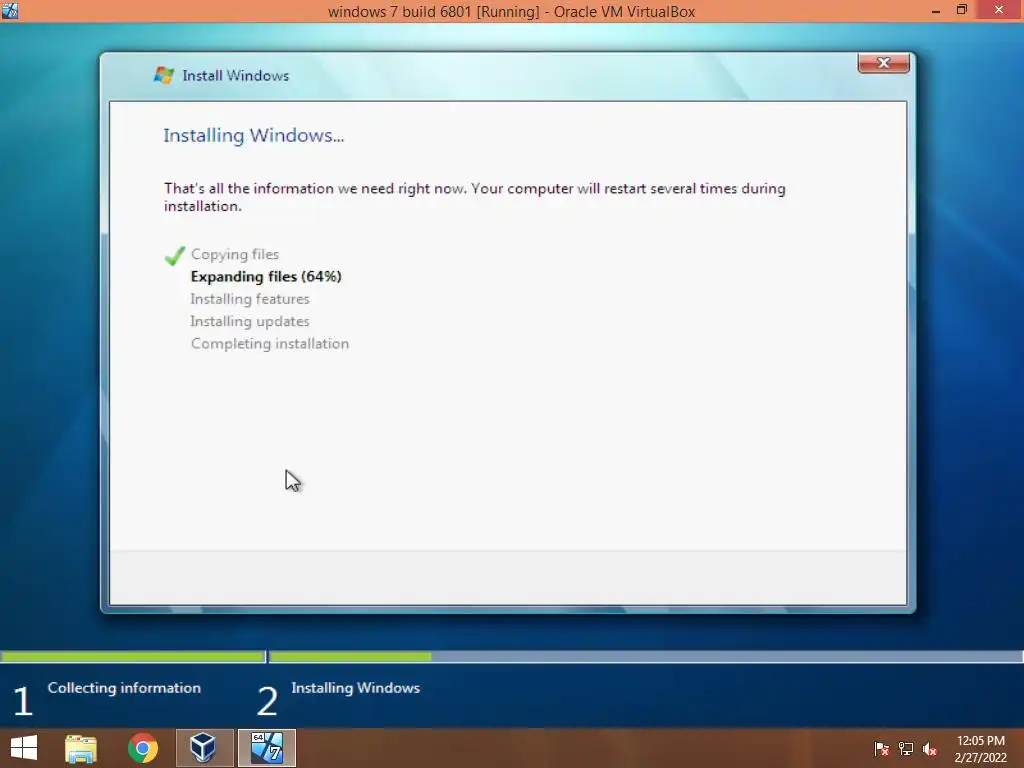
Task: Click the green checkmark beside Copying files
Action: pyautogui.click(x=174, y=255)
